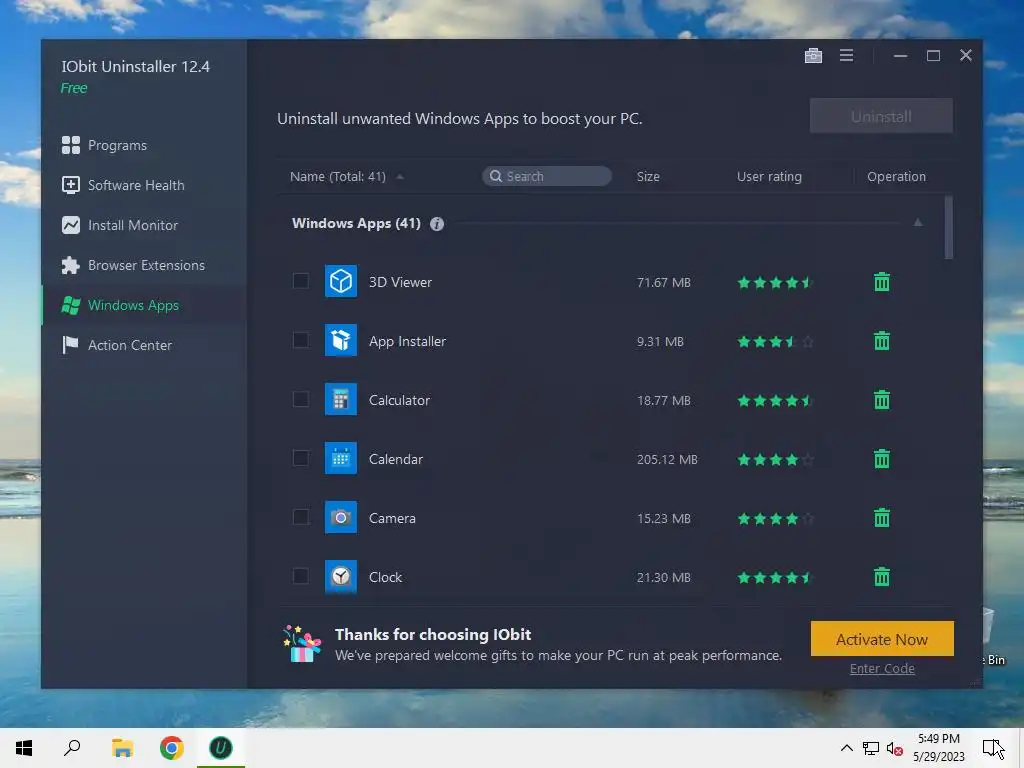Click the taskbar clock and date
This screenshot has height=768, width=1024.
[x=938, y=748]
